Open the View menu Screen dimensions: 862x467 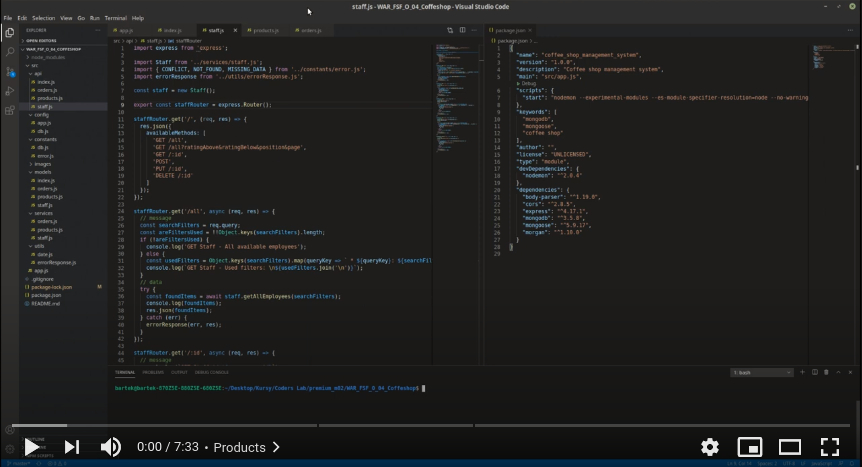pos(66,18)
